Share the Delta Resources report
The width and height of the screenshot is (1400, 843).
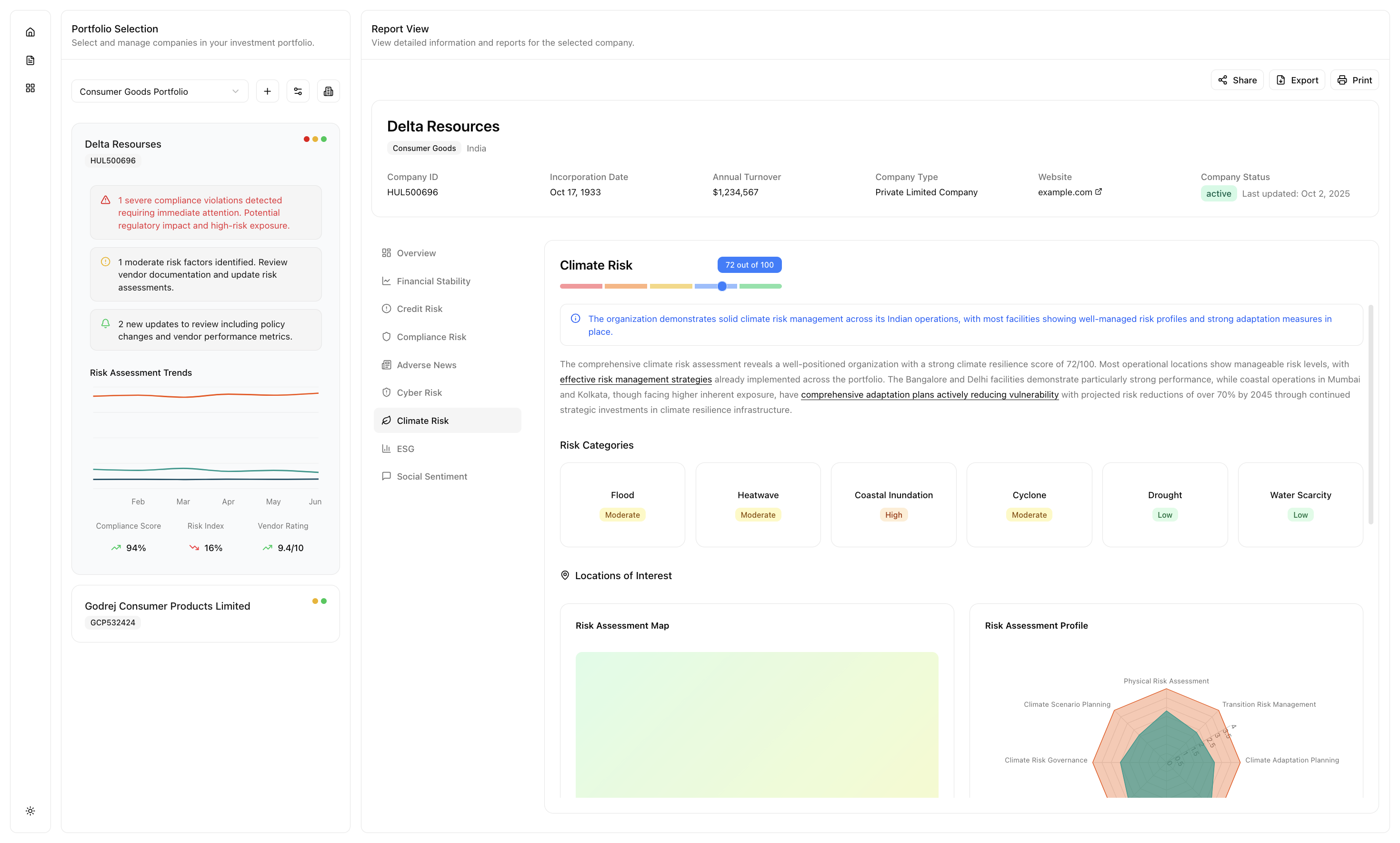point(1237,80)
